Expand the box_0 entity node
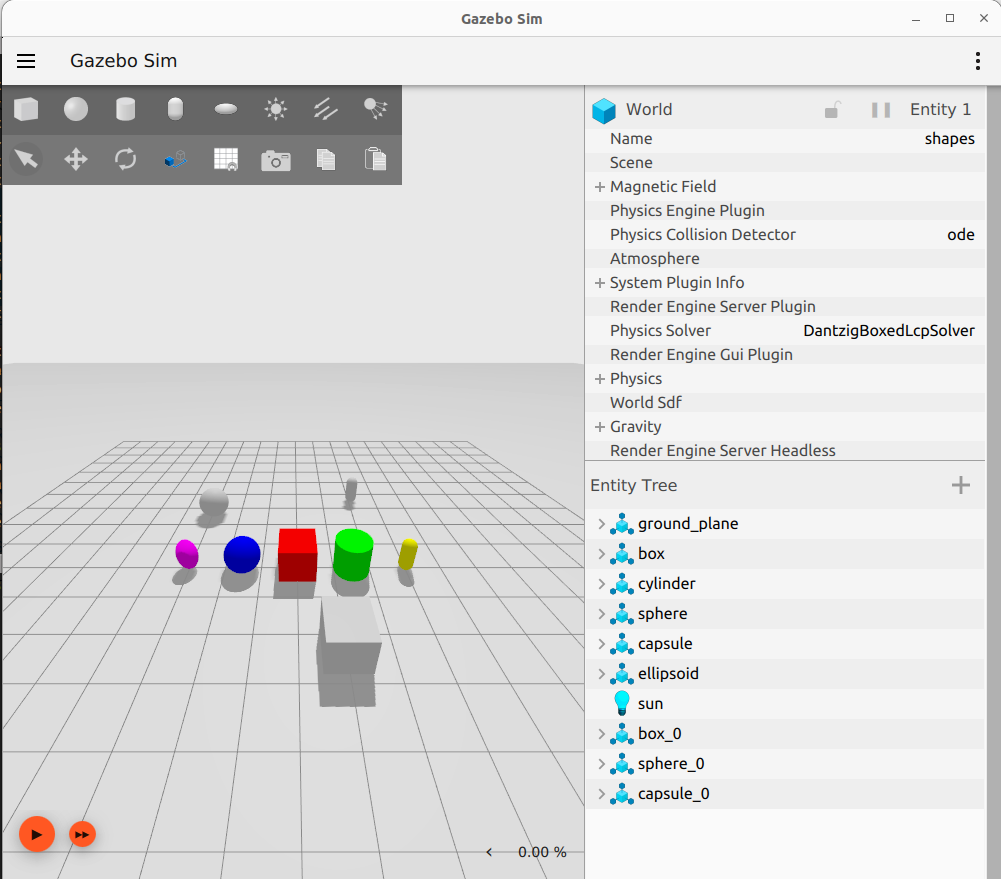This screenshot has width=1001, height=879. click(601, 734)
